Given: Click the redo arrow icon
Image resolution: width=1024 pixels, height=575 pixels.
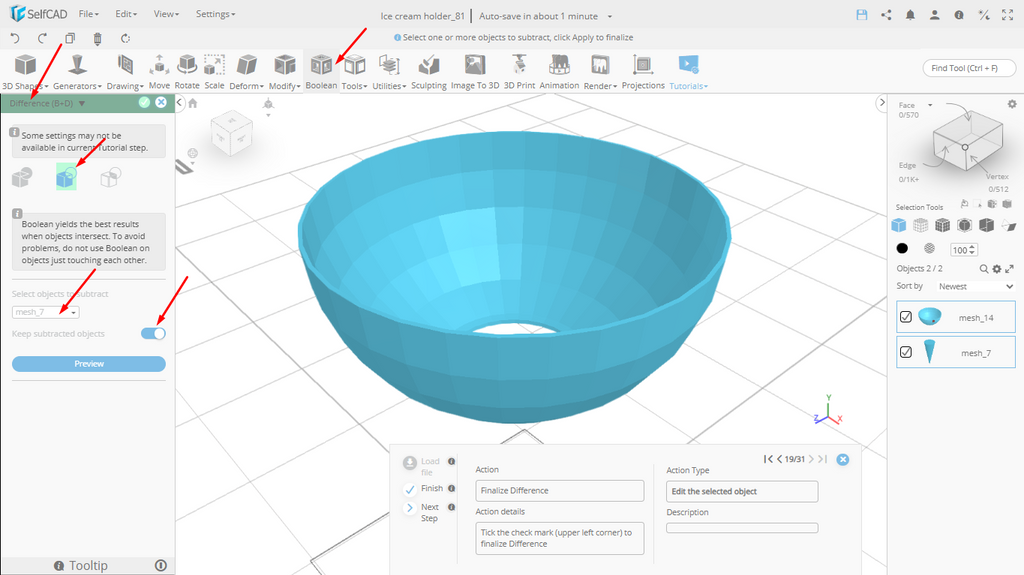Looking at the screenshot, I should click(42, 38).
